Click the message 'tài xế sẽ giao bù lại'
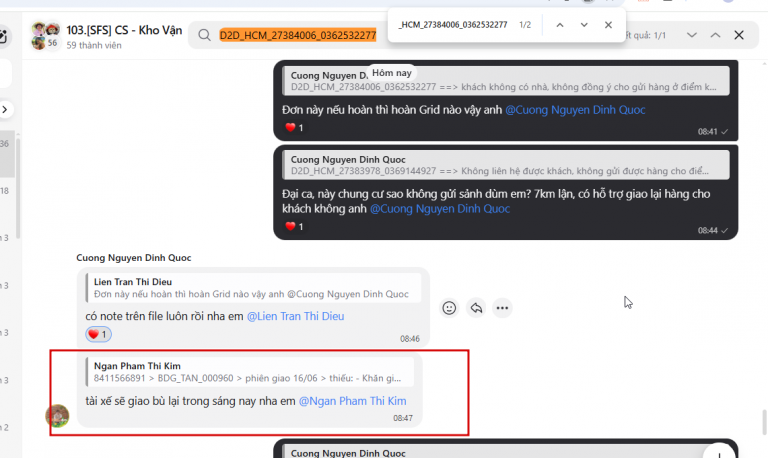Viewport: 768px width, 458px height. (x=246, y=401)
